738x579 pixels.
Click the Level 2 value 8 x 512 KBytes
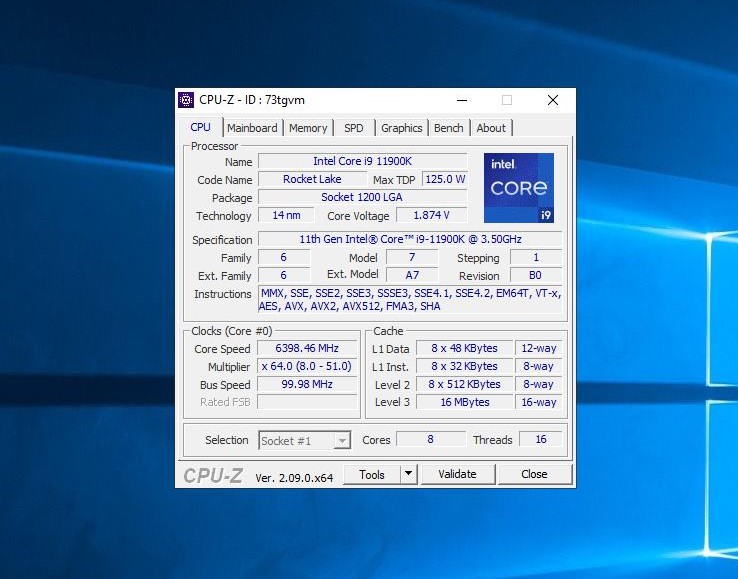[465, 384]
